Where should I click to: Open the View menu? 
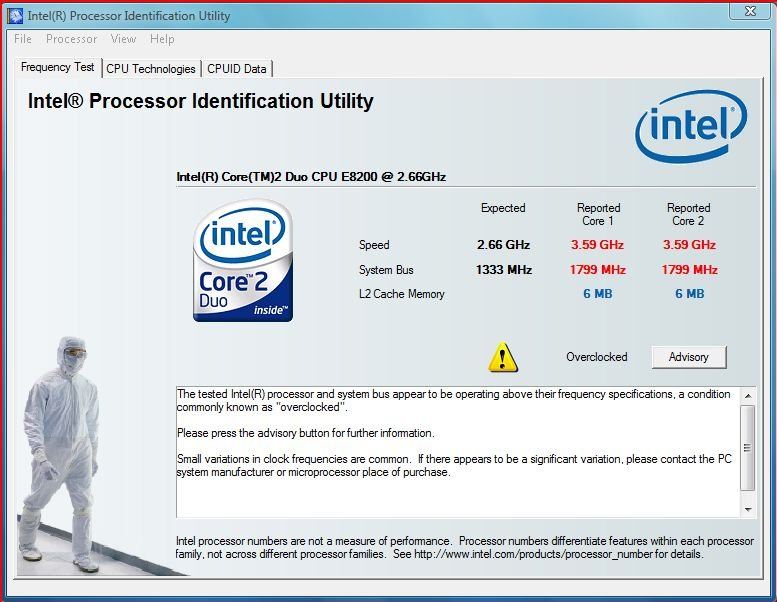pos(123,39)
